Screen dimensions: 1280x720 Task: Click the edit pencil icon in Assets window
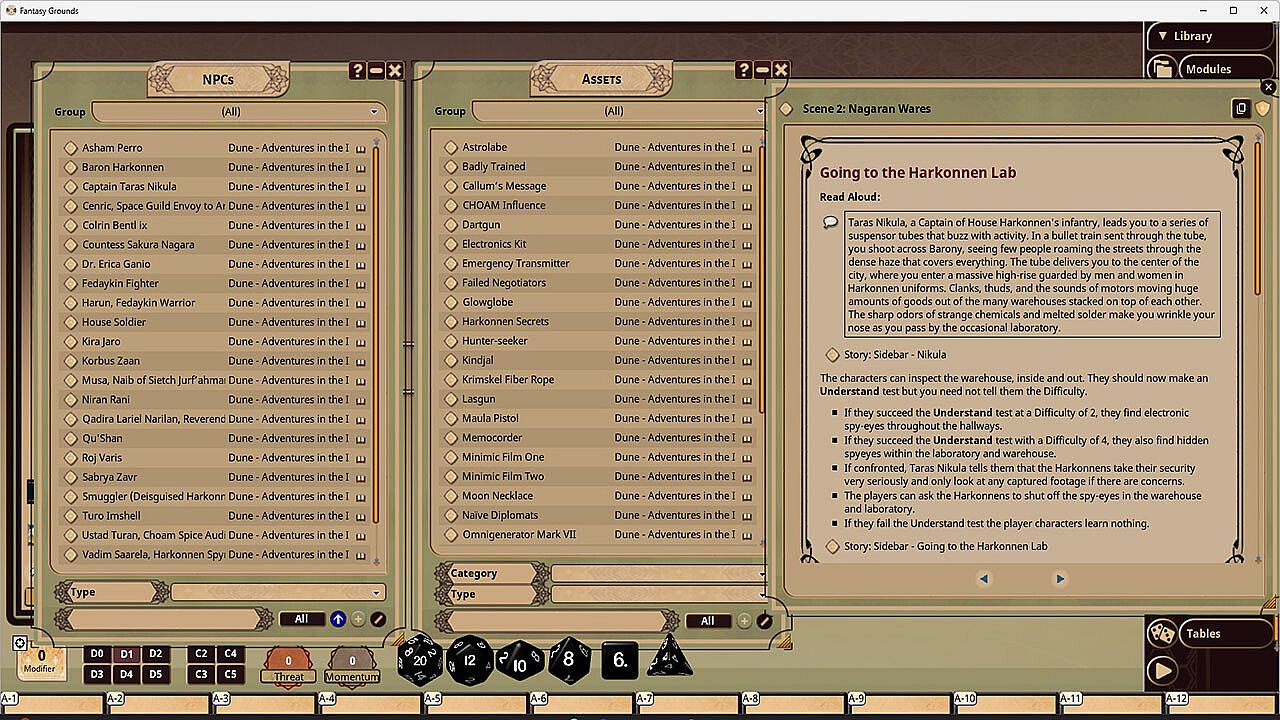click(x=764, y=621)
